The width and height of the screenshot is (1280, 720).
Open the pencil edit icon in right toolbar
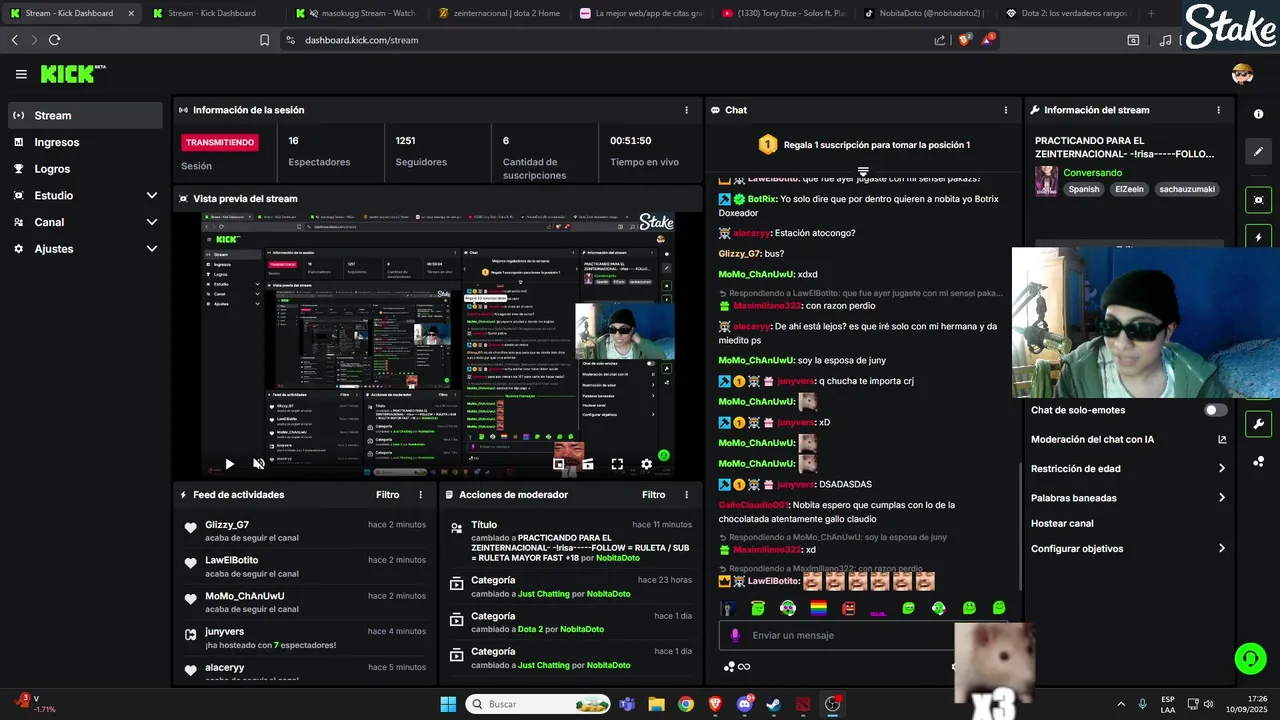(x=1259, y=152)
